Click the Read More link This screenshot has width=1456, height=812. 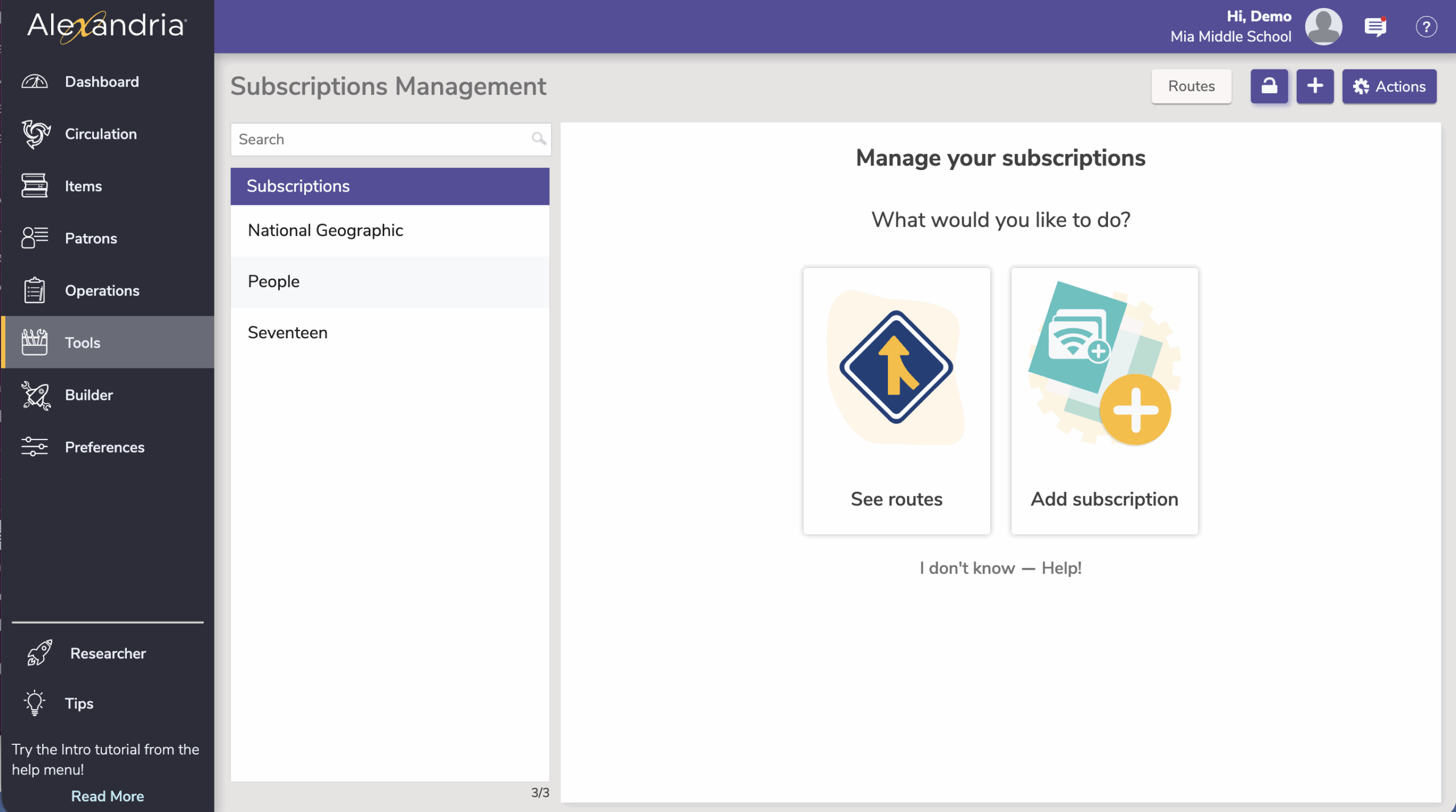coord(107,796)
